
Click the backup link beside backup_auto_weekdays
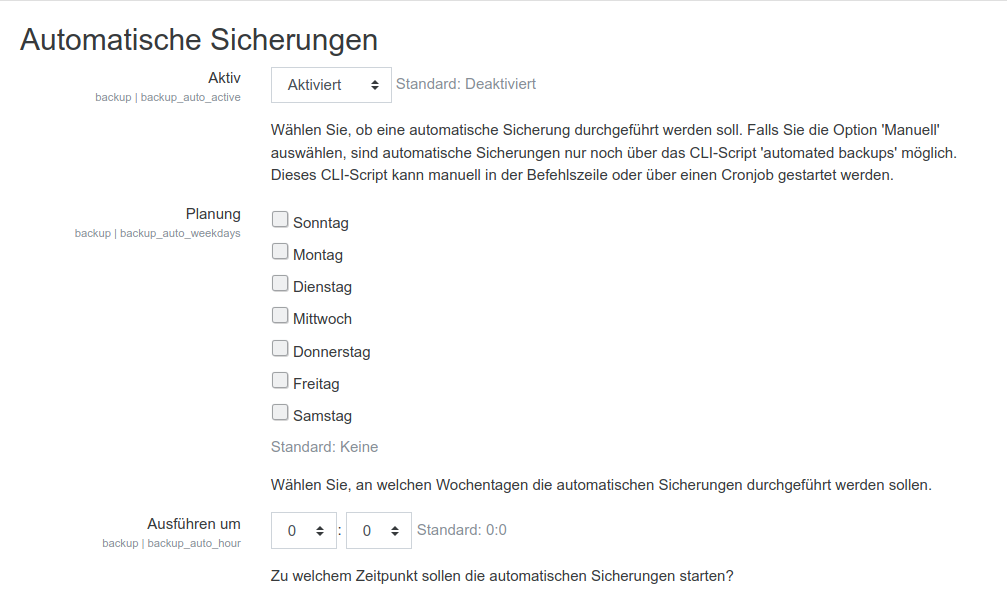coord(93,233)
